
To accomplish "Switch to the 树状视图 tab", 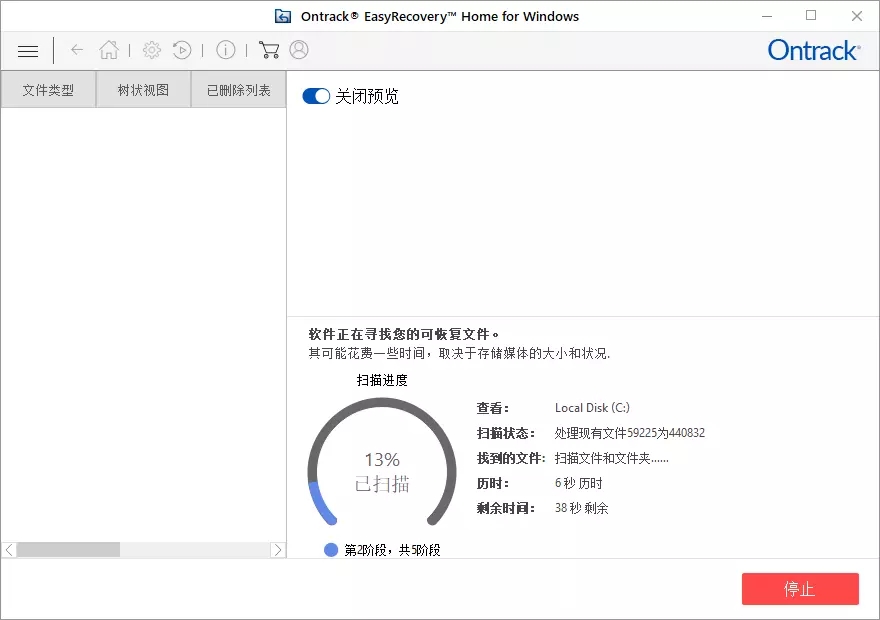I will tap(143, 90).
